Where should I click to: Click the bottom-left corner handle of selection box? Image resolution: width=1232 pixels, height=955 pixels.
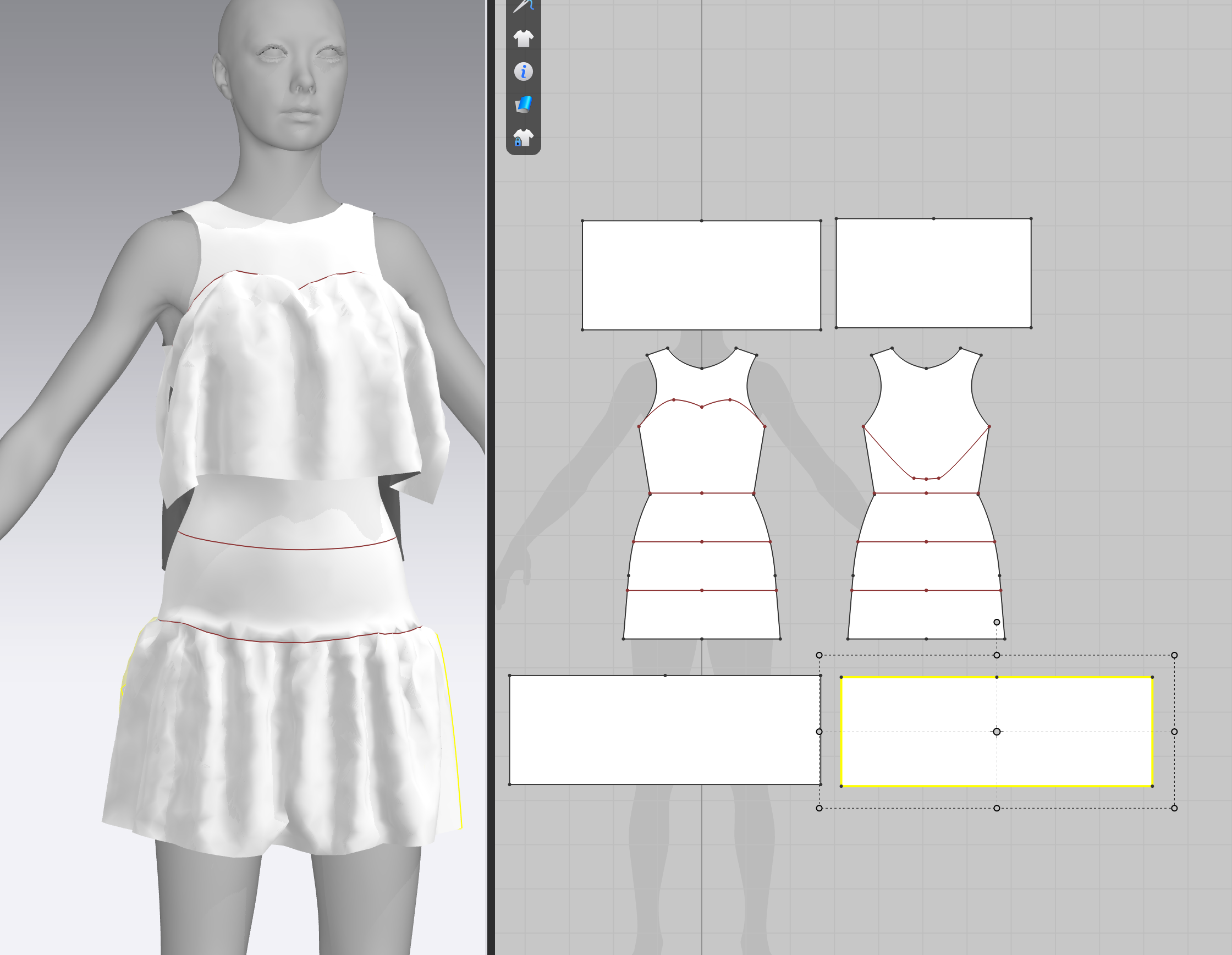[819, 808]
